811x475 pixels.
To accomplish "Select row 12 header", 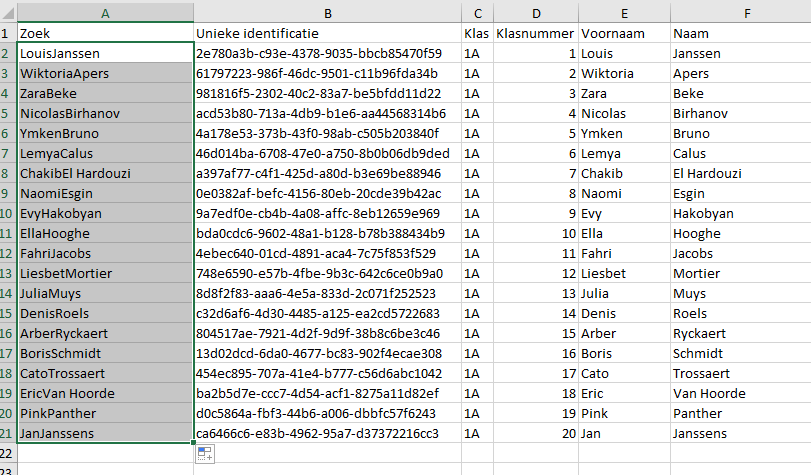I will [8, 254].
